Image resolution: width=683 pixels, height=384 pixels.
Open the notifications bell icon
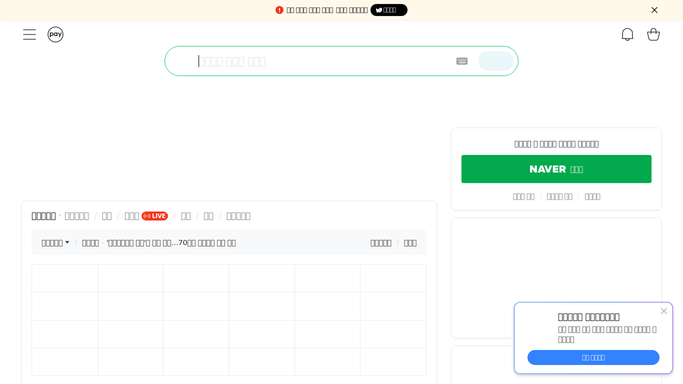tap(627, 34)
